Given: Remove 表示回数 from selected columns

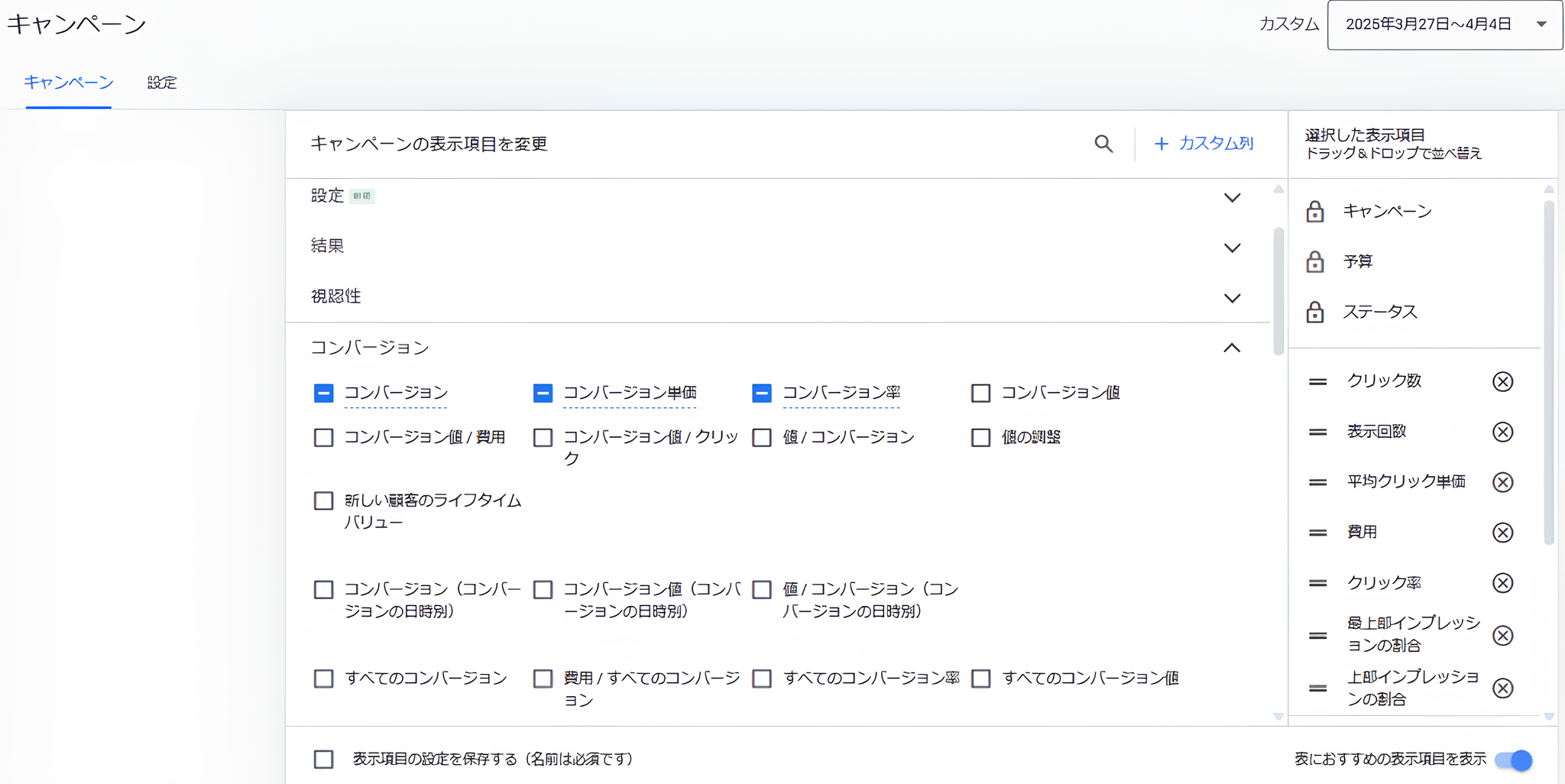Looking at the screenshot, I should 1501,432.
